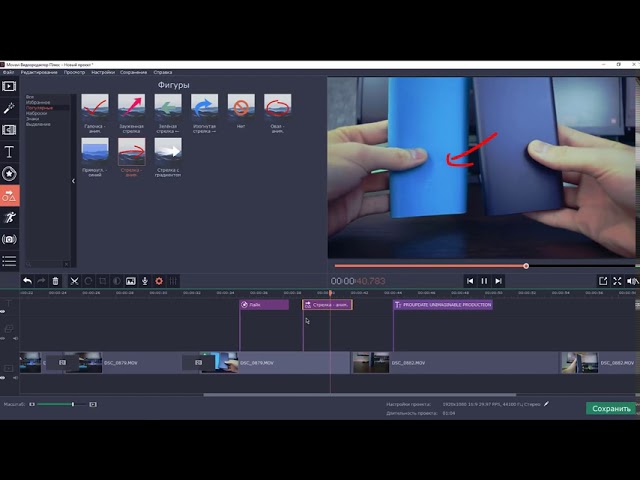Click the zoom-in icon after the scale slider
This screenshot has height=480, width=640.
point(93,404)
